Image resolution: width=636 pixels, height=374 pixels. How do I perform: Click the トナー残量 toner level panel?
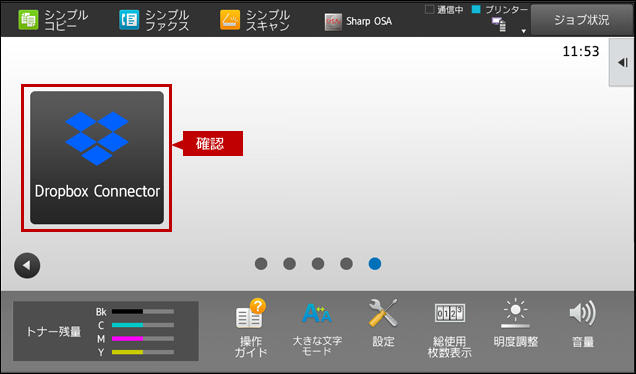tap(106, 331)
